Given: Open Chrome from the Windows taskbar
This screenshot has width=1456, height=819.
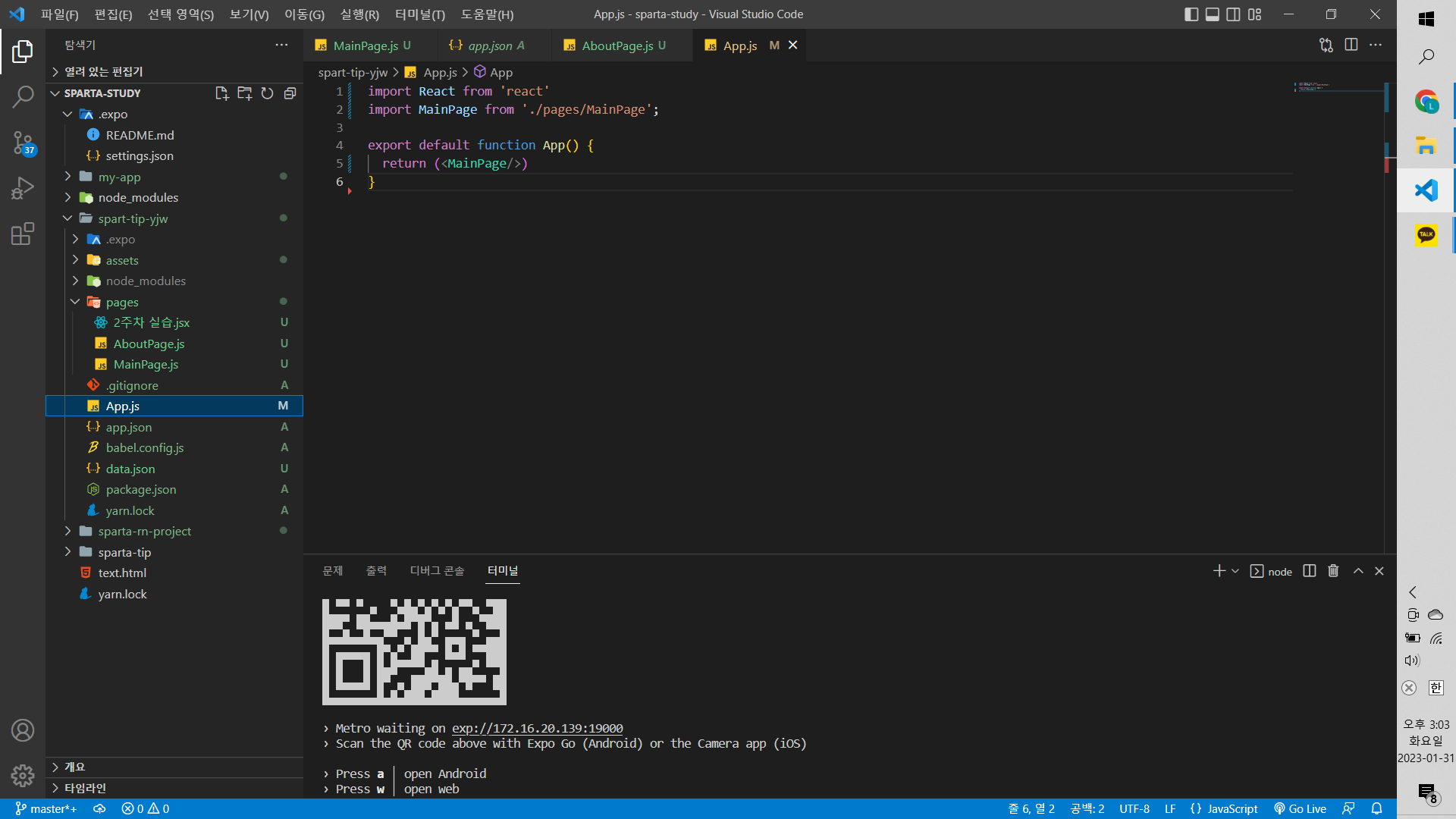Looking at the screenshot, I should [1426, 102].
